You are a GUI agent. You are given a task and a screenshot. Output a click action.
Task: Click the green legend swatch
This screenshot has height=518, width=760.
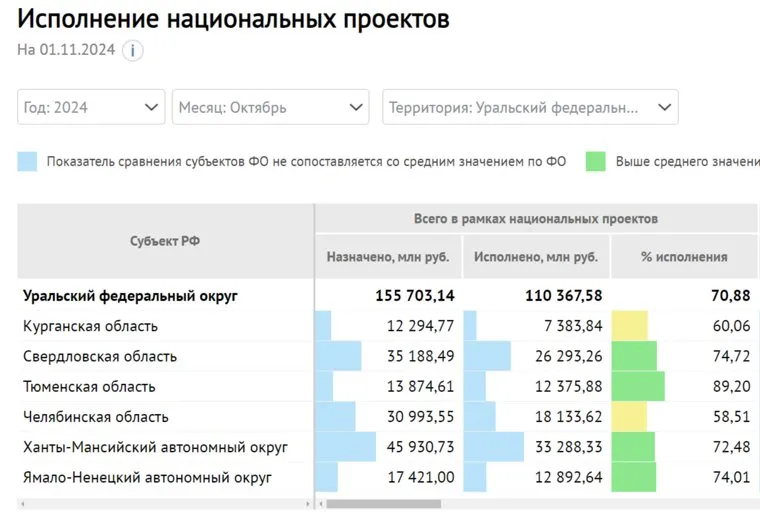point(596,161)
